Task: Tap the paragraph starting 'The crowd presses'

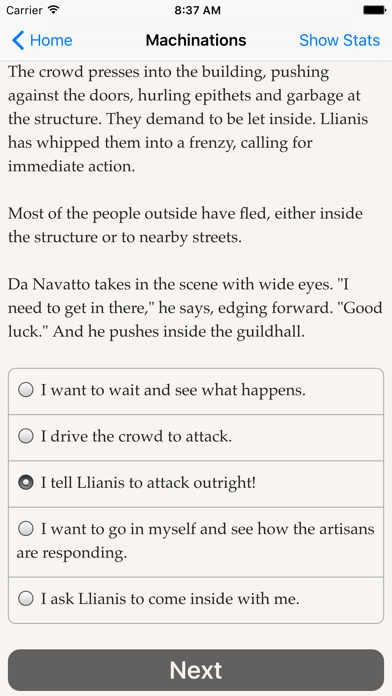Action: [x=188, y=119]
